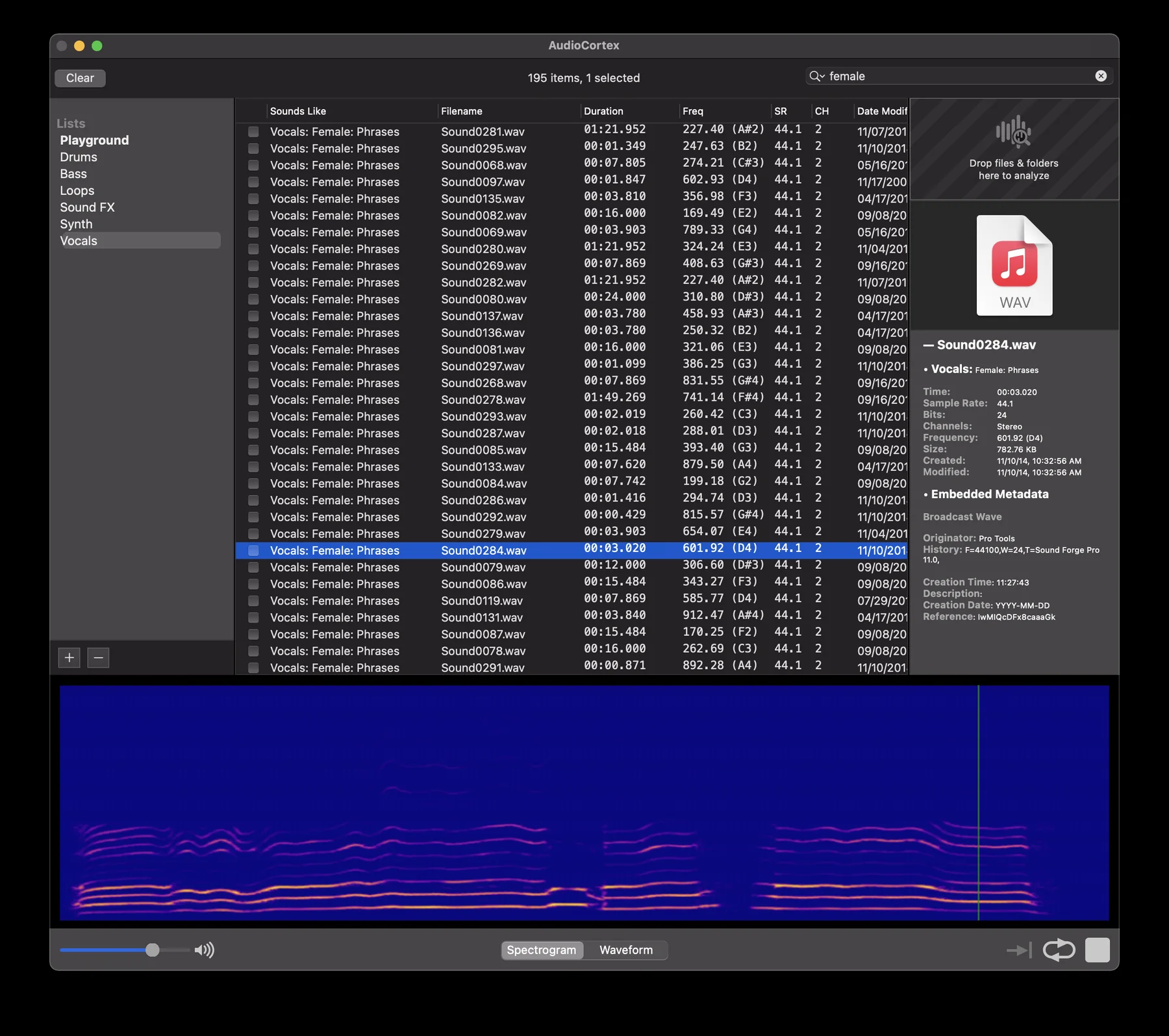
Task: Check the box for Sound0284.wav
Action: pyautogui.click(x=253, y=551)
